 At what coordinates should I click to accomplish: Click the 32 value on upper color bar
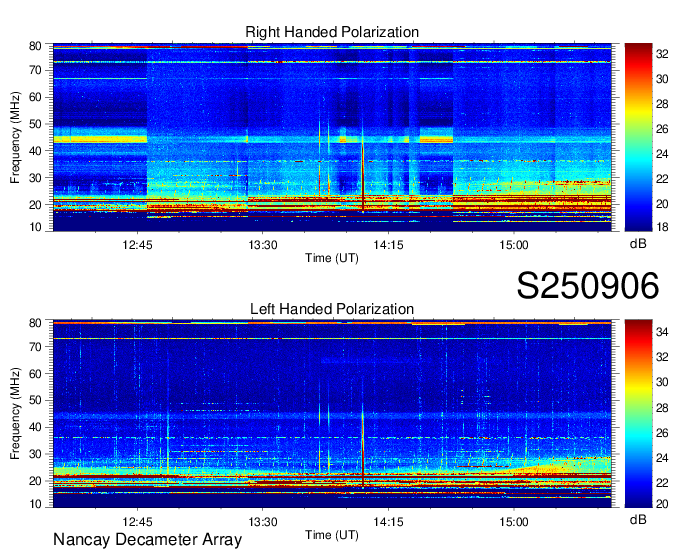pos(662,54)
